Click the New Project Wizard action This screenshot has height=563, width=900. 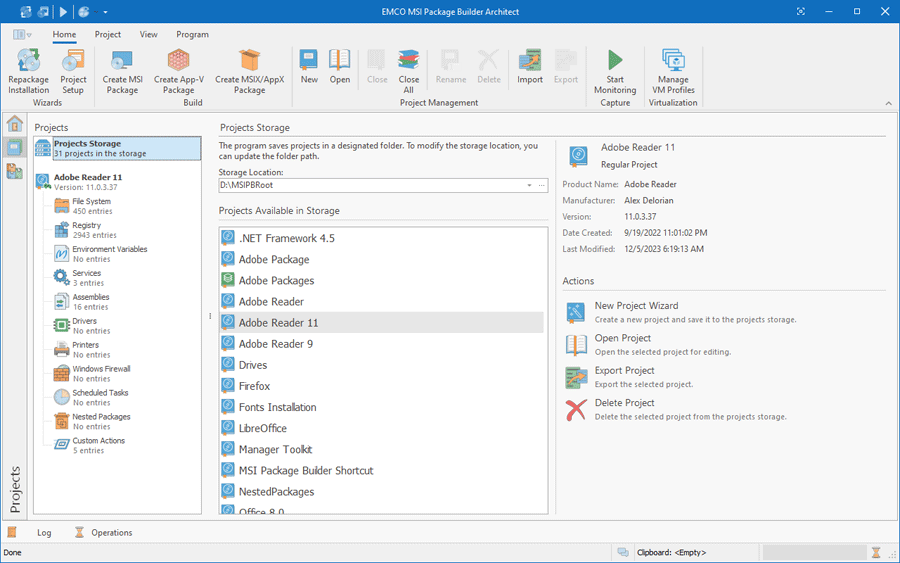pos(636,306)
